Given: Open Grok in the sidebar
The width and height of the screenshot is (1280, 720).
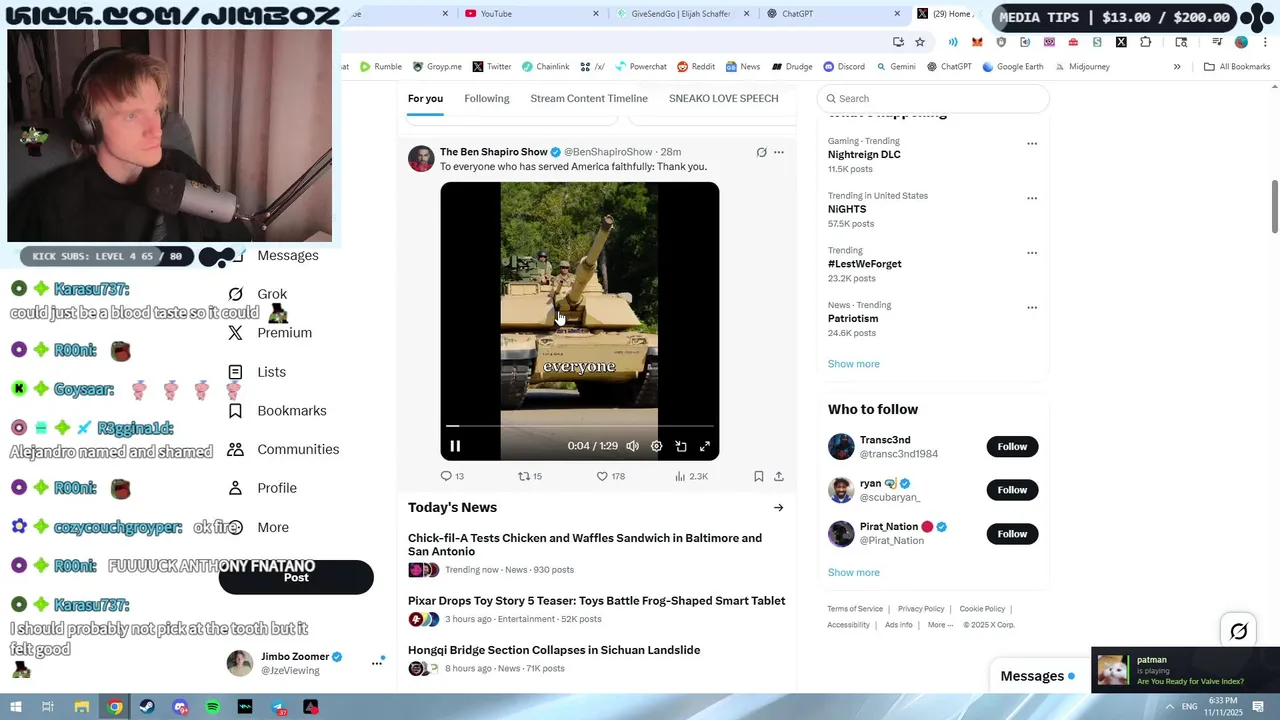Looking at the screenshot, I should (x=258, y=294).
